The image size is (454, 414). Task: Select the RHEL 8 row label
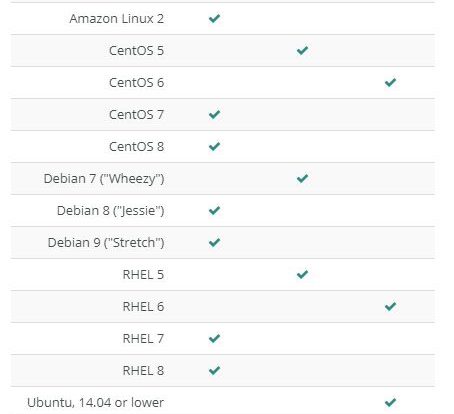(x=143, y=371)
